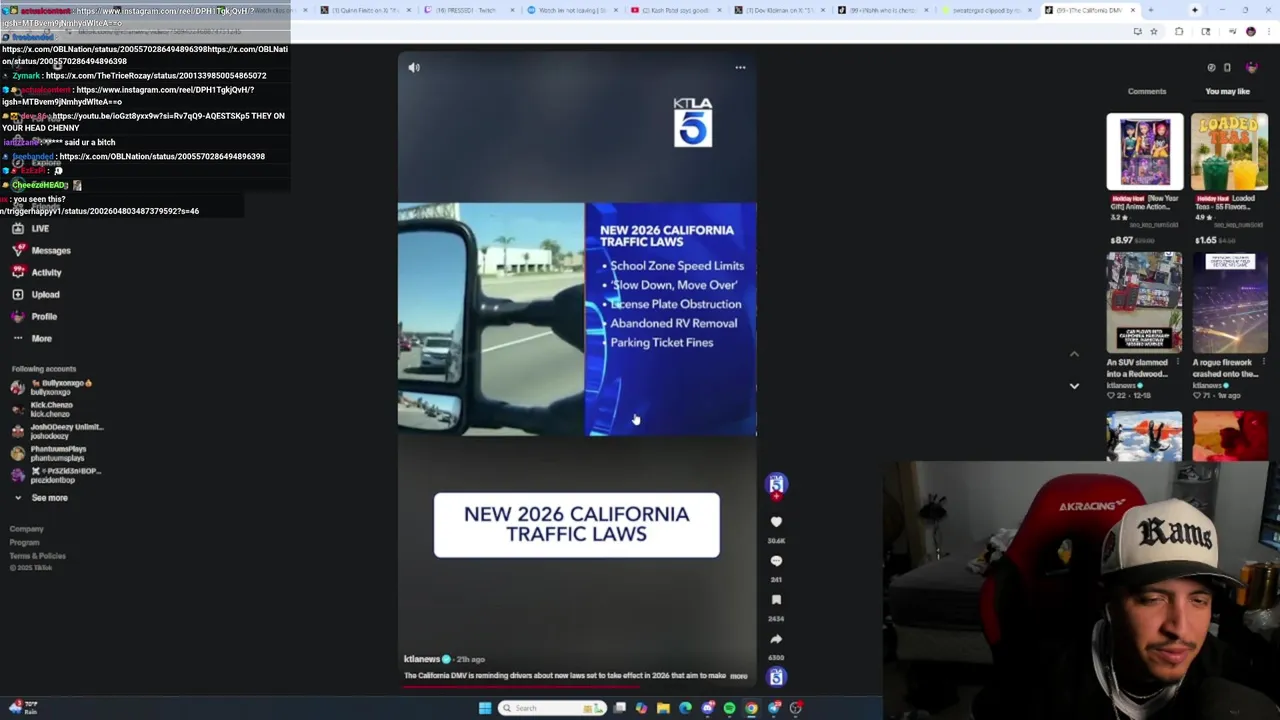Open a new browser tab with plus

(1150, 10)
